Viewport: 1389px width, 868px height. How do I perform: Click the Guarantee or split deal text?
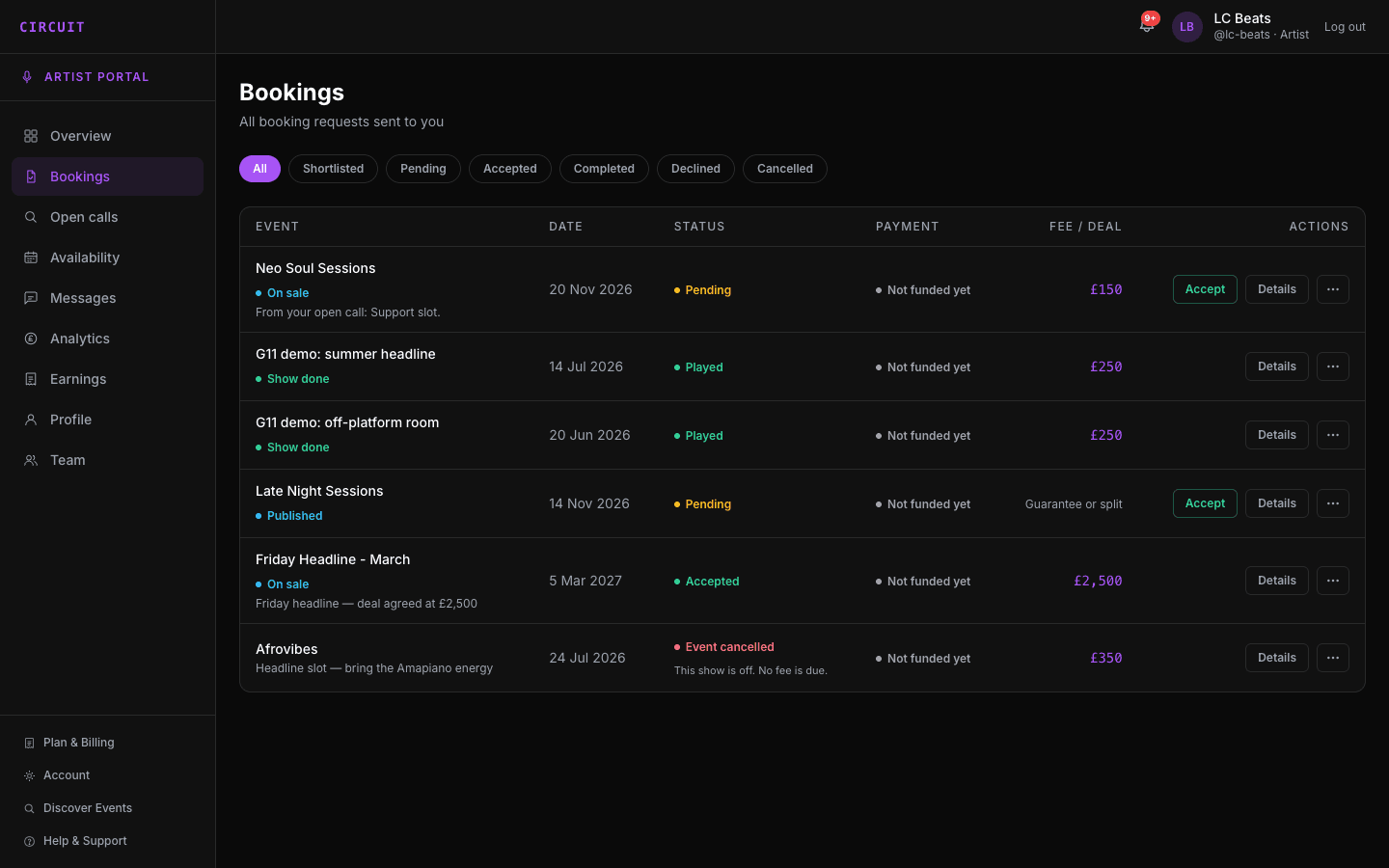(1074, 504)
